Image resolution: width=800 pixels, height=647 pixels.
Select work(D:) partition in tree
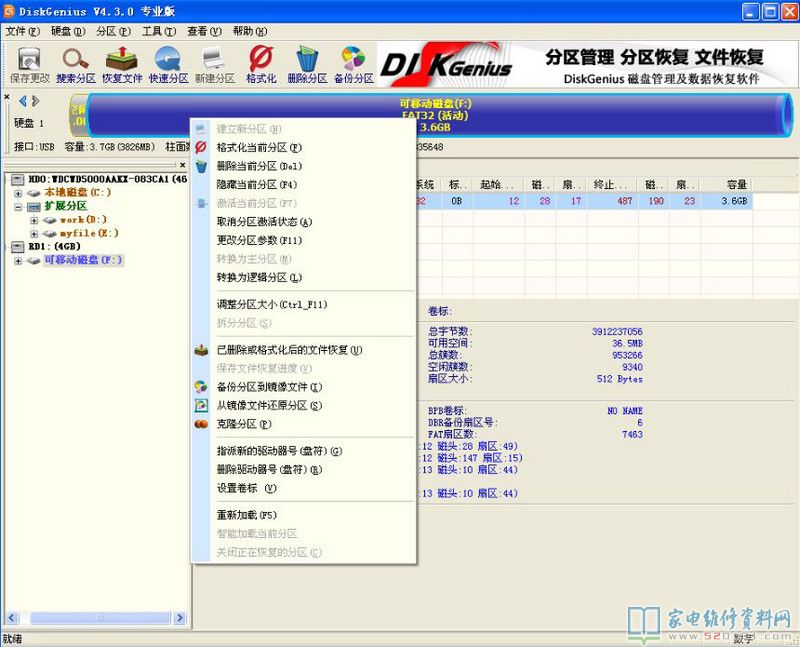[x=83, y=220]
